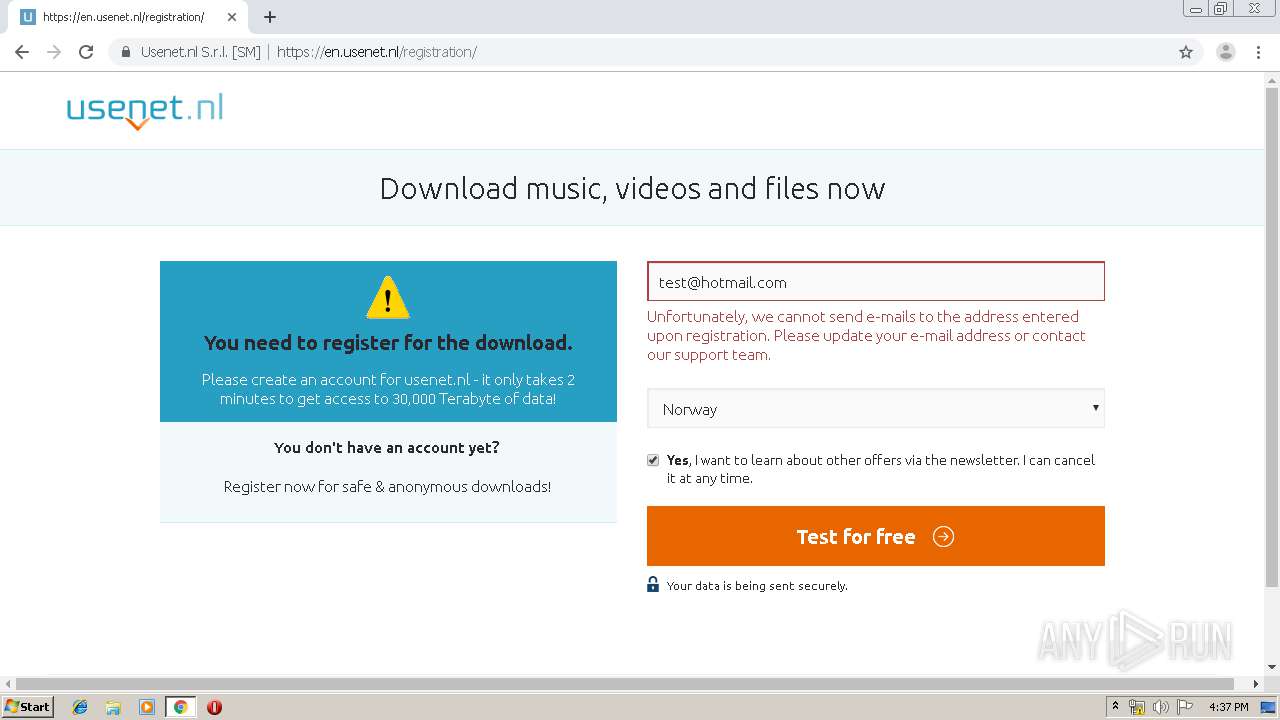The width and height of the screenshot is (1280, 720).
Task: Open the Chrome profile avatar
Action: [1226, 52]
